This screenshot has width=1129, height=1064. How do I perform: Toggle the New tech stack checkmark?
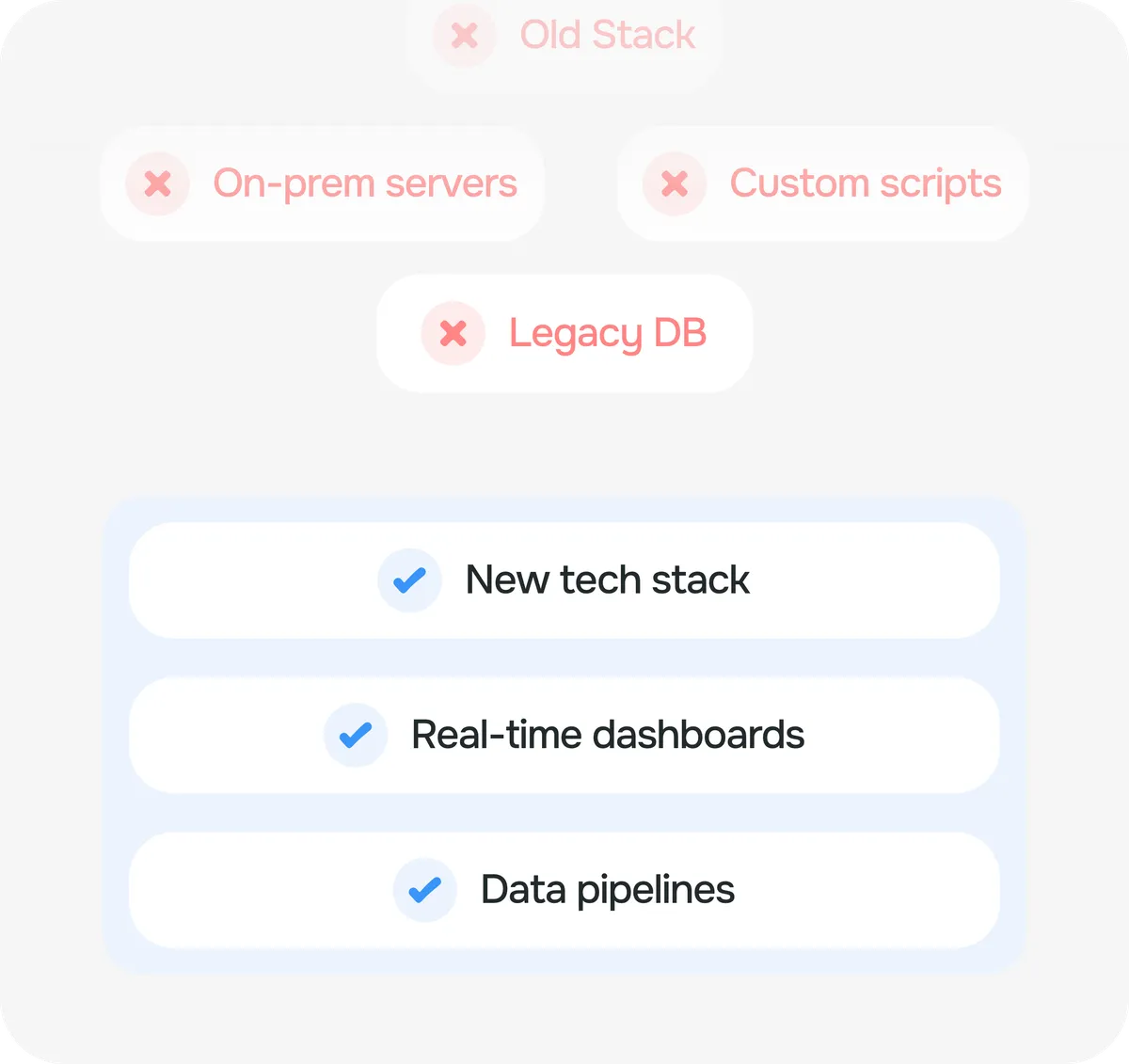409,580
